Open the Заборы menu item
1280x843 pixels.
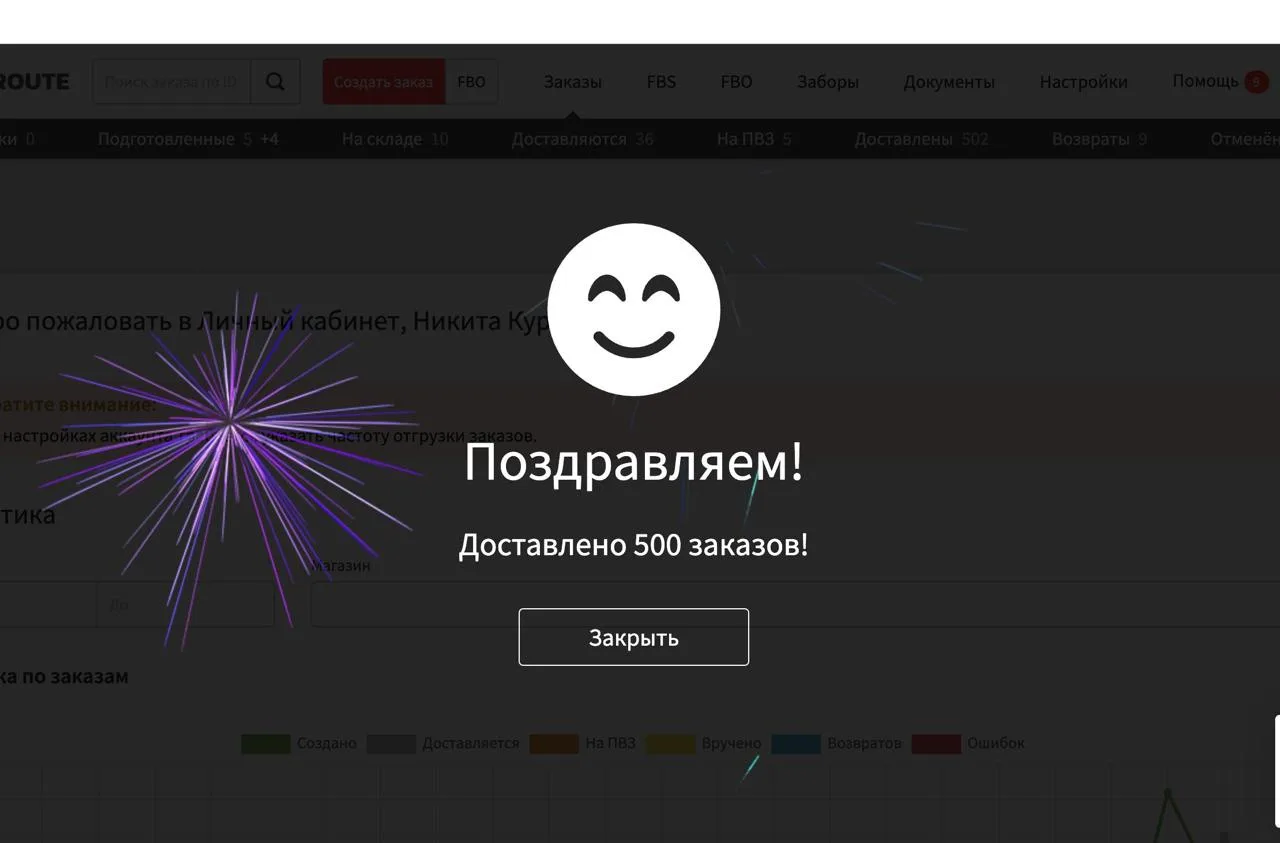pyautogui.click(x=828, y=82)
